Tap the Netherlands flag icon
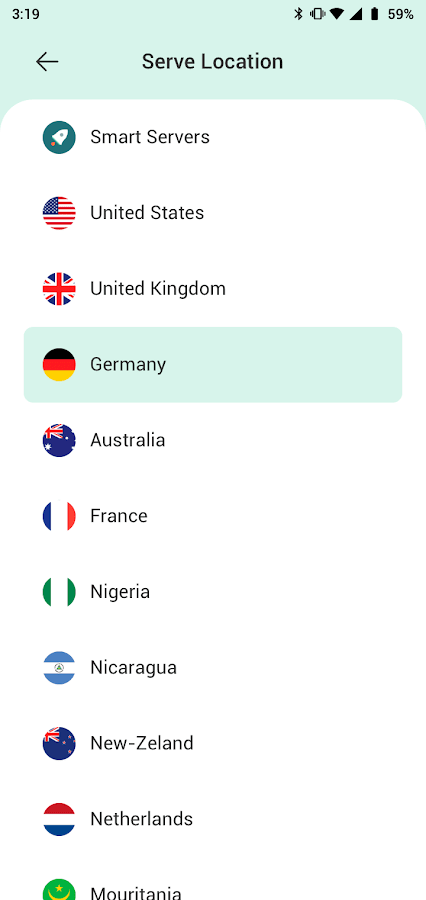Screen dimensions: 426x900 (59, 819)
